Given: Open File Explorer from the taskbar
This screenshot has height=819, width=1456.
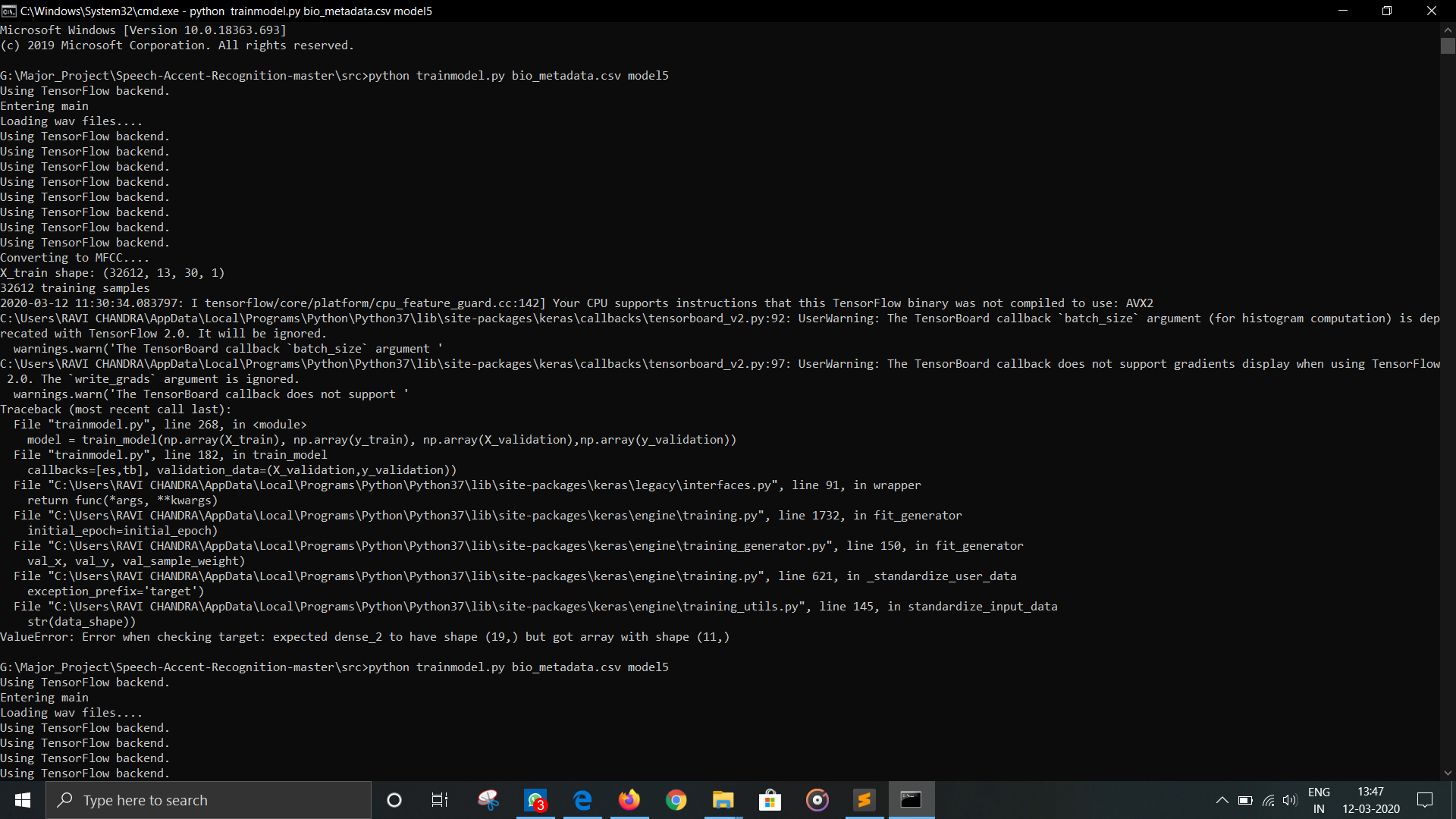Looking at the screenshot, I should click(x=723, y=800).
